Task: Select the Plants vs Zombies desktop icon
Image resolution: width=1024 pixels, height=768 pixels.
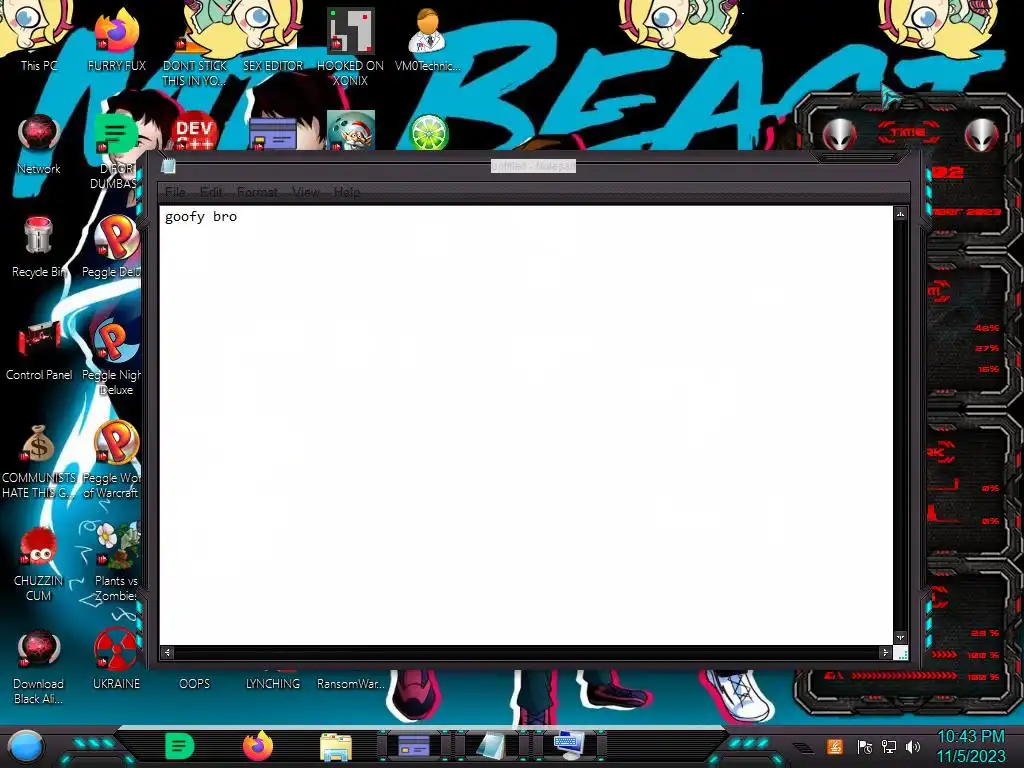Action: coord(116,563)
